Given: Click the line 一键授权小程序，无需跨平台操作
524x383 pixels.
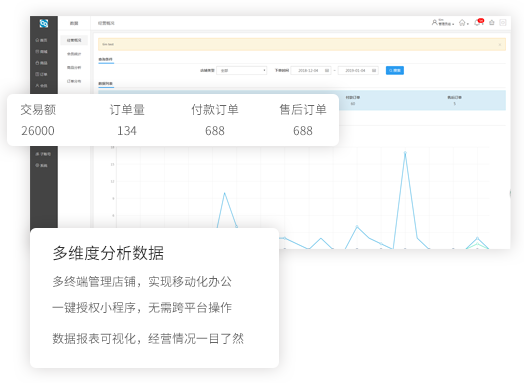Looking at the screenshot, I should (x=142, y=307).
